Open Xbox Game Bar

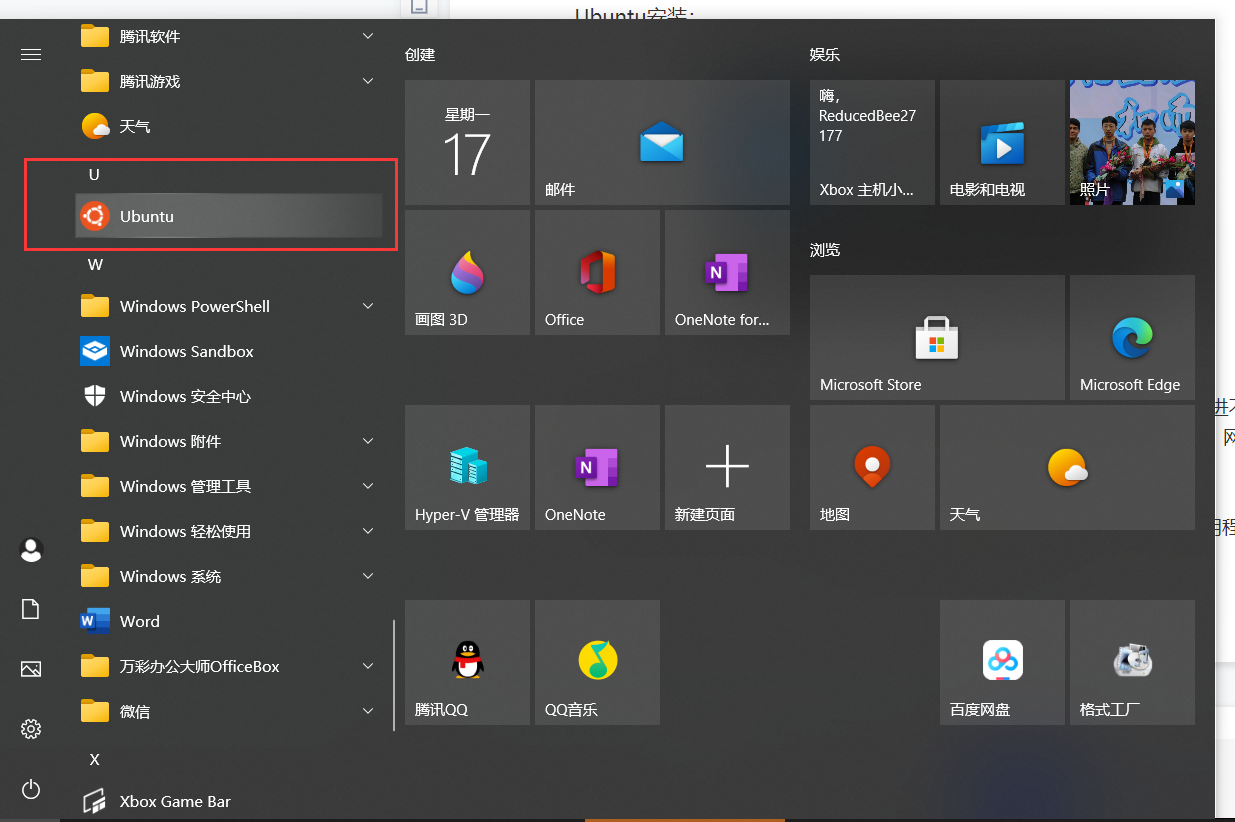point(229,801)
